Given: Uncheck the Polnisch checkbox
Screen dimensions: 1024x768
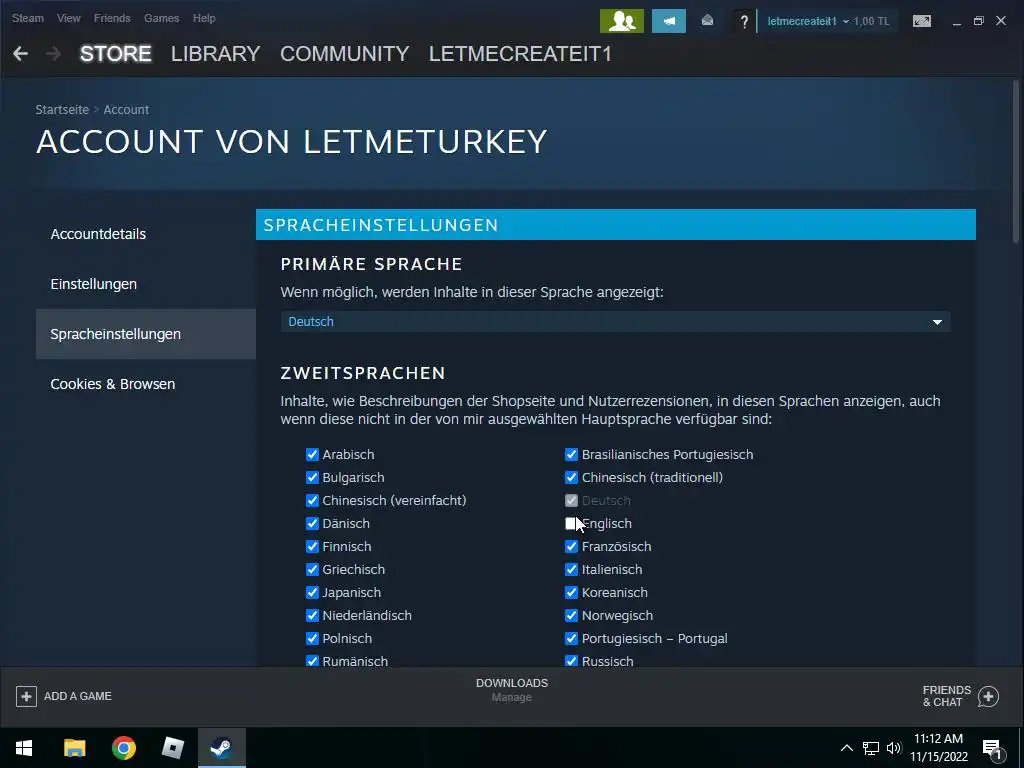Looking at the screenshot, I should pyautogui.click(x=312, y=638).
